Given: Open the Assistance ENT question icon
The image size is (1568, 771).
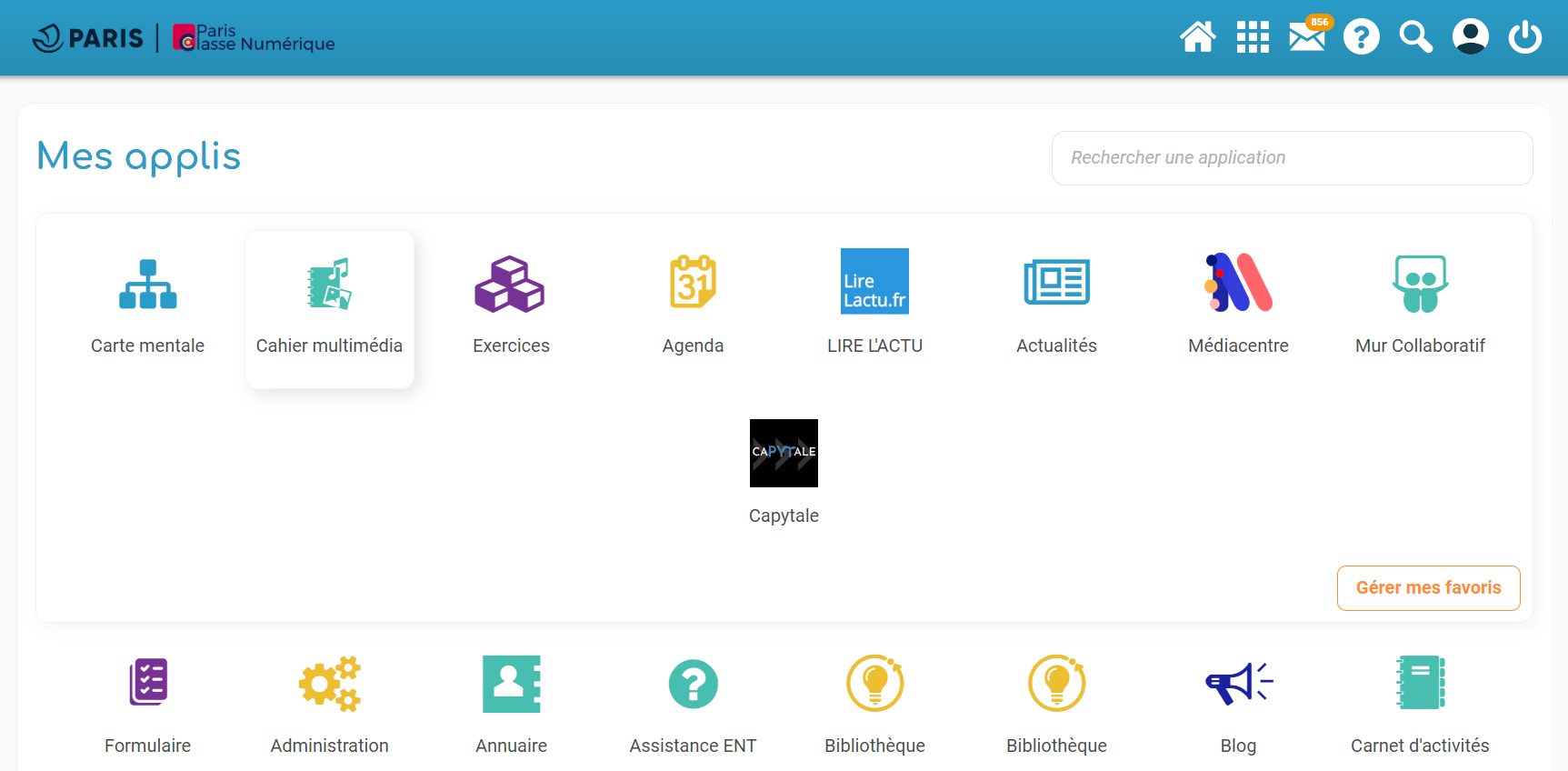Looking at the screenshot, I should click(x=694, y=684).
